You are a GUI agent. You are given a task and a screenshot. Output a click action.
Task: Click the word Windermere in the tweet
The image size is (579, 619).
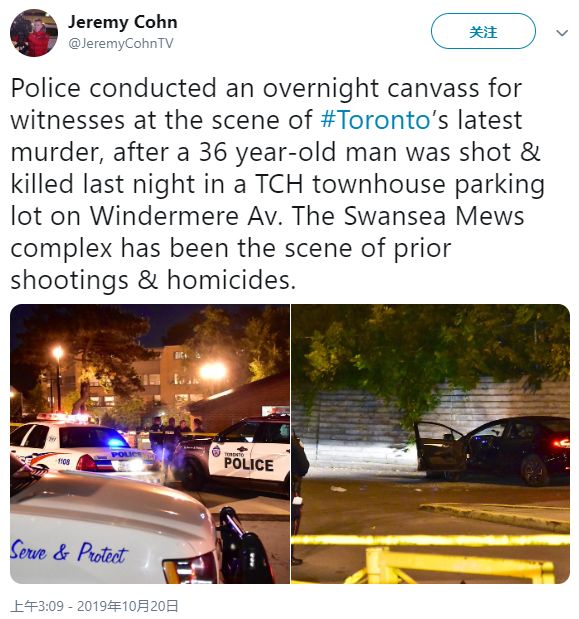pyautogui.click(x=164, y=216)
